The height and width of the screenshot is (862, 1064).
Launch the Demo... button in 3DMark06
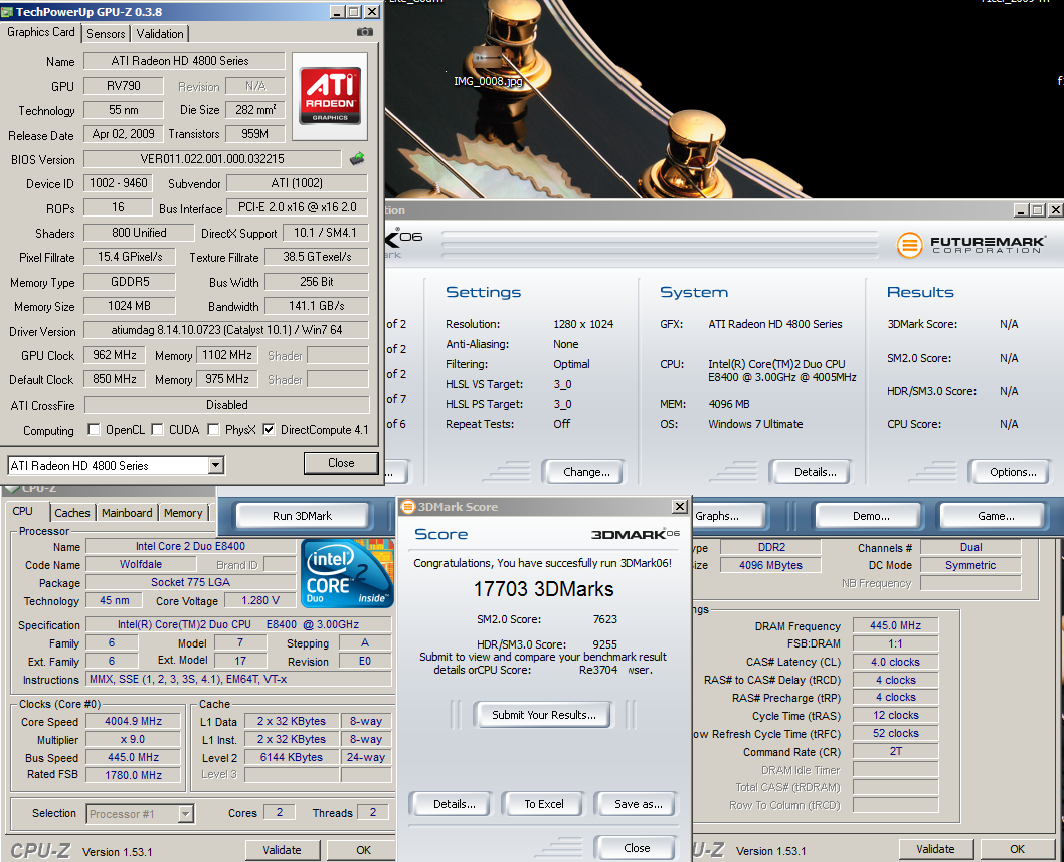pos(871,516)
